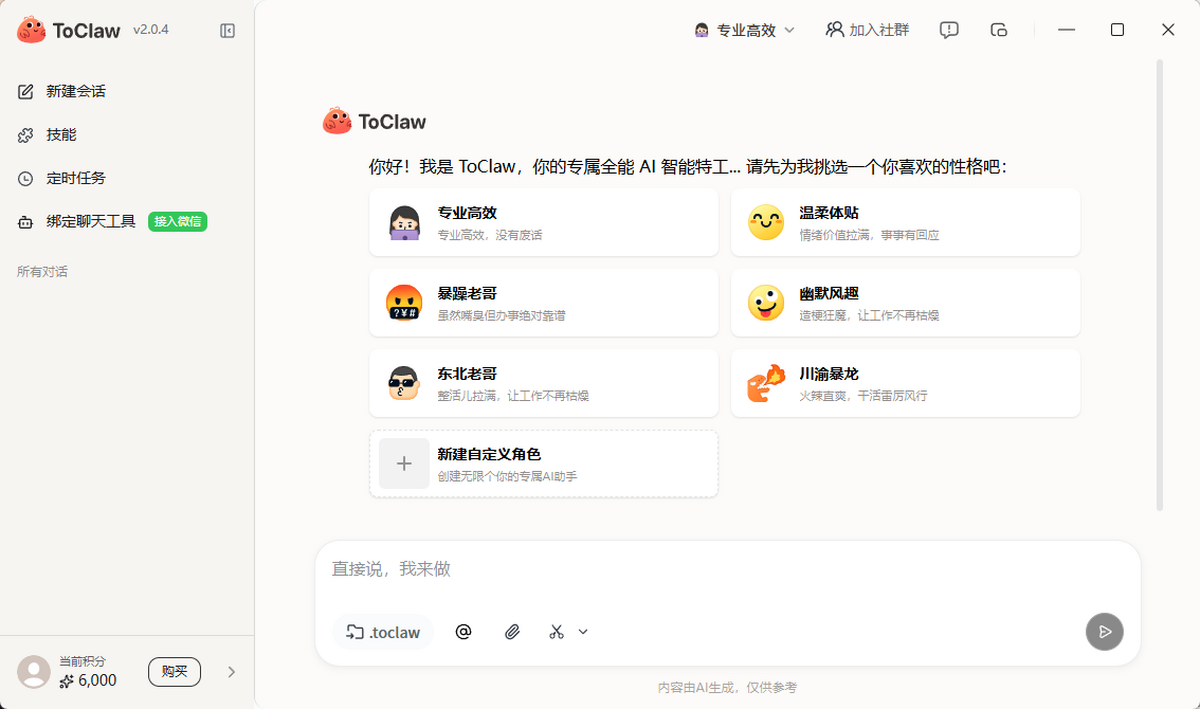This screenshot has height=709, width=1200.
Task: Open the 专业高效 personality dropdown
Action: 745,30
